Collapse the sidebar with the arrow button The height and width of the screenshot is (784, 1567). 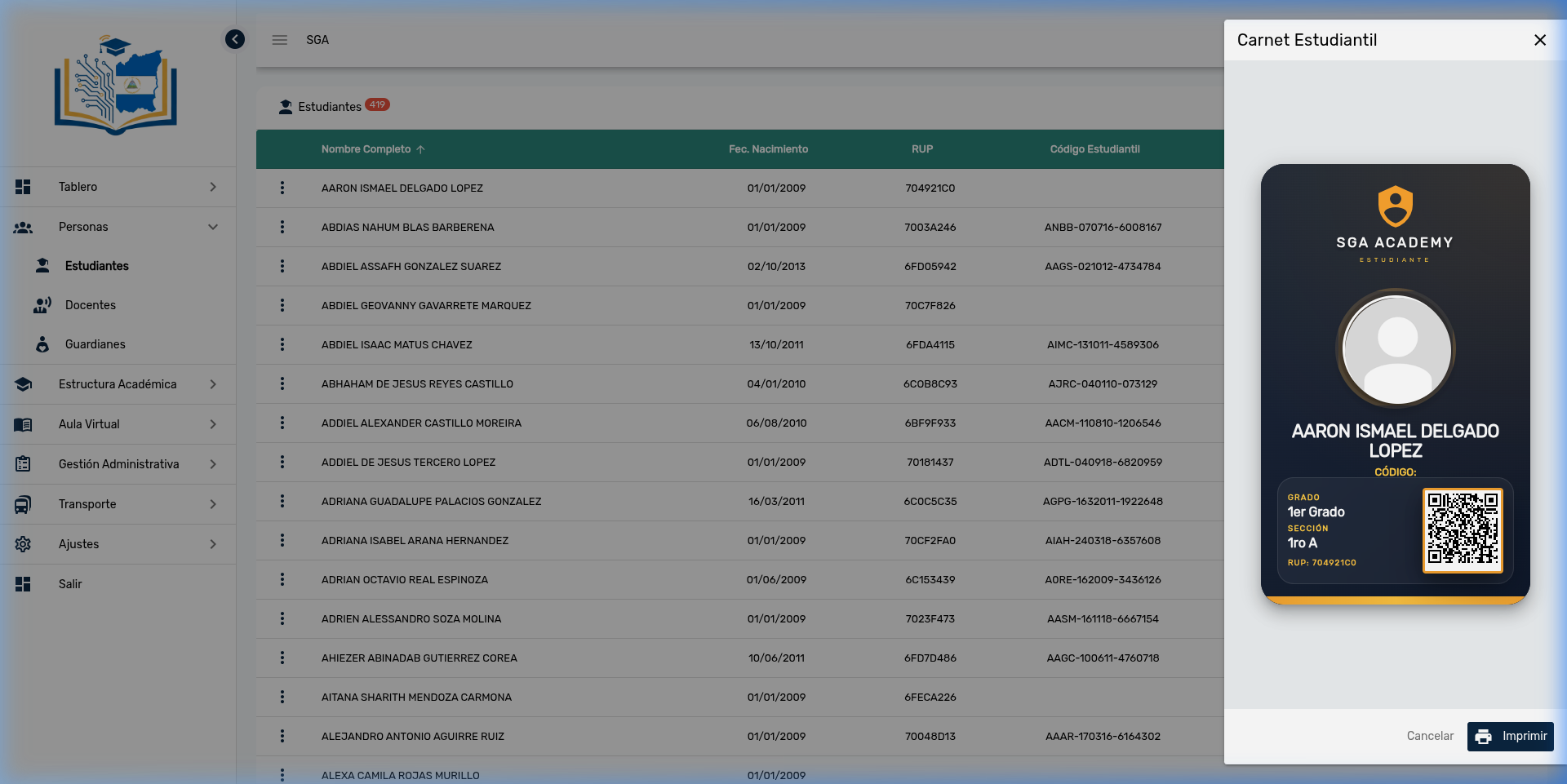pos(235,39)
